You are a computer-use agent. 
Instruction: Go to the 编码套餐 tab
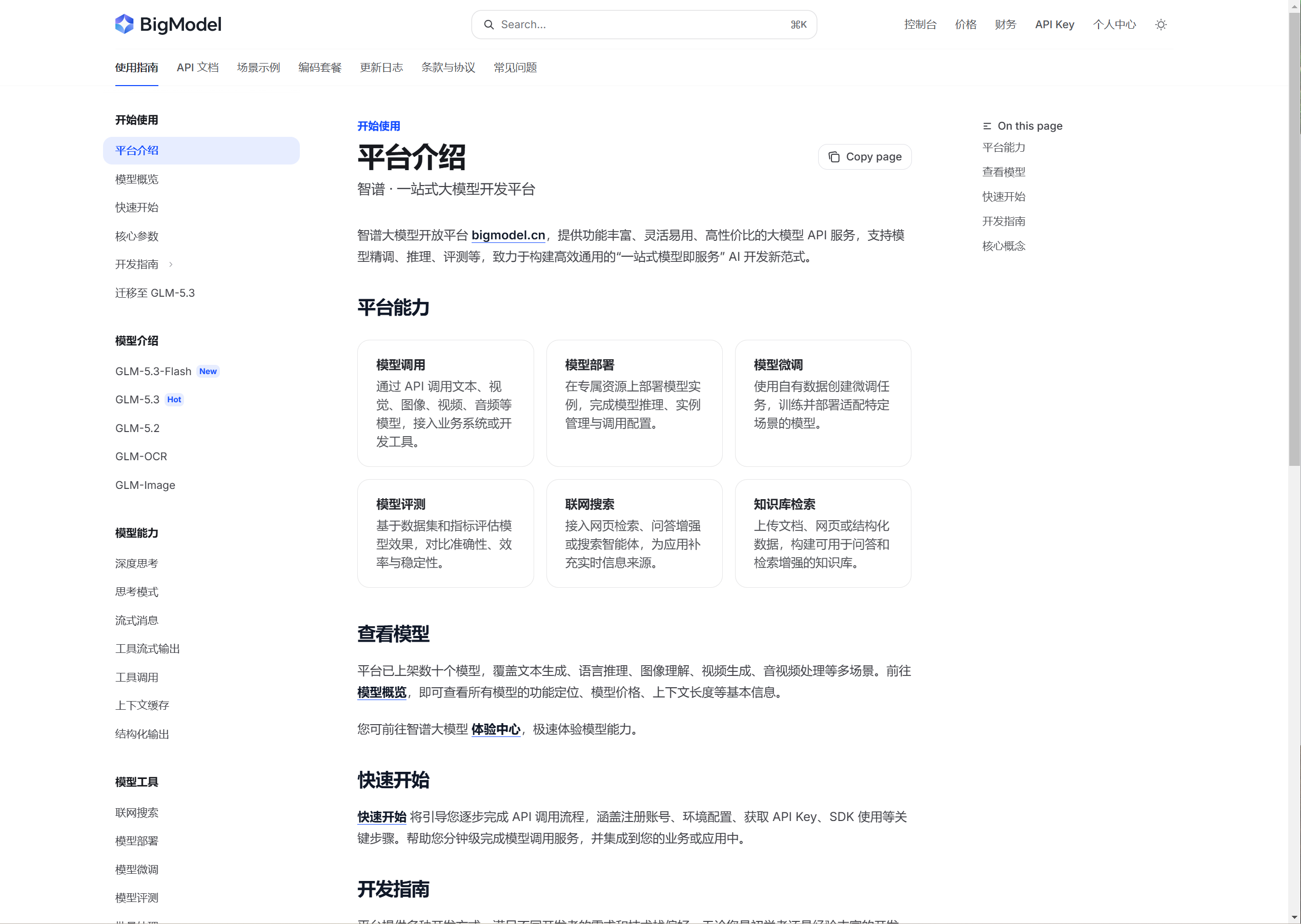coord(320,68)
